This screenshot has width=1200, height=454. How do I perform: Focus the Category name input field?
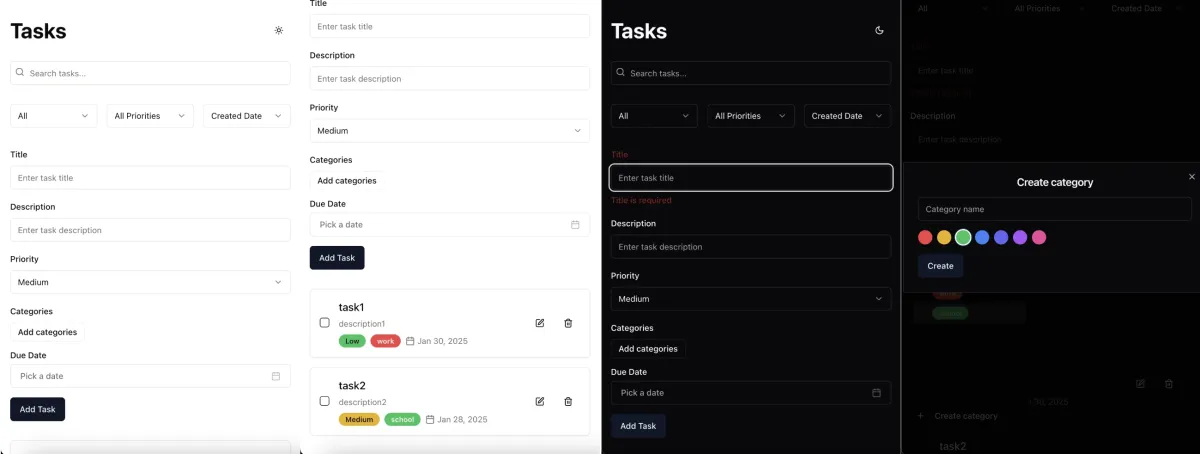(1054, 209)
